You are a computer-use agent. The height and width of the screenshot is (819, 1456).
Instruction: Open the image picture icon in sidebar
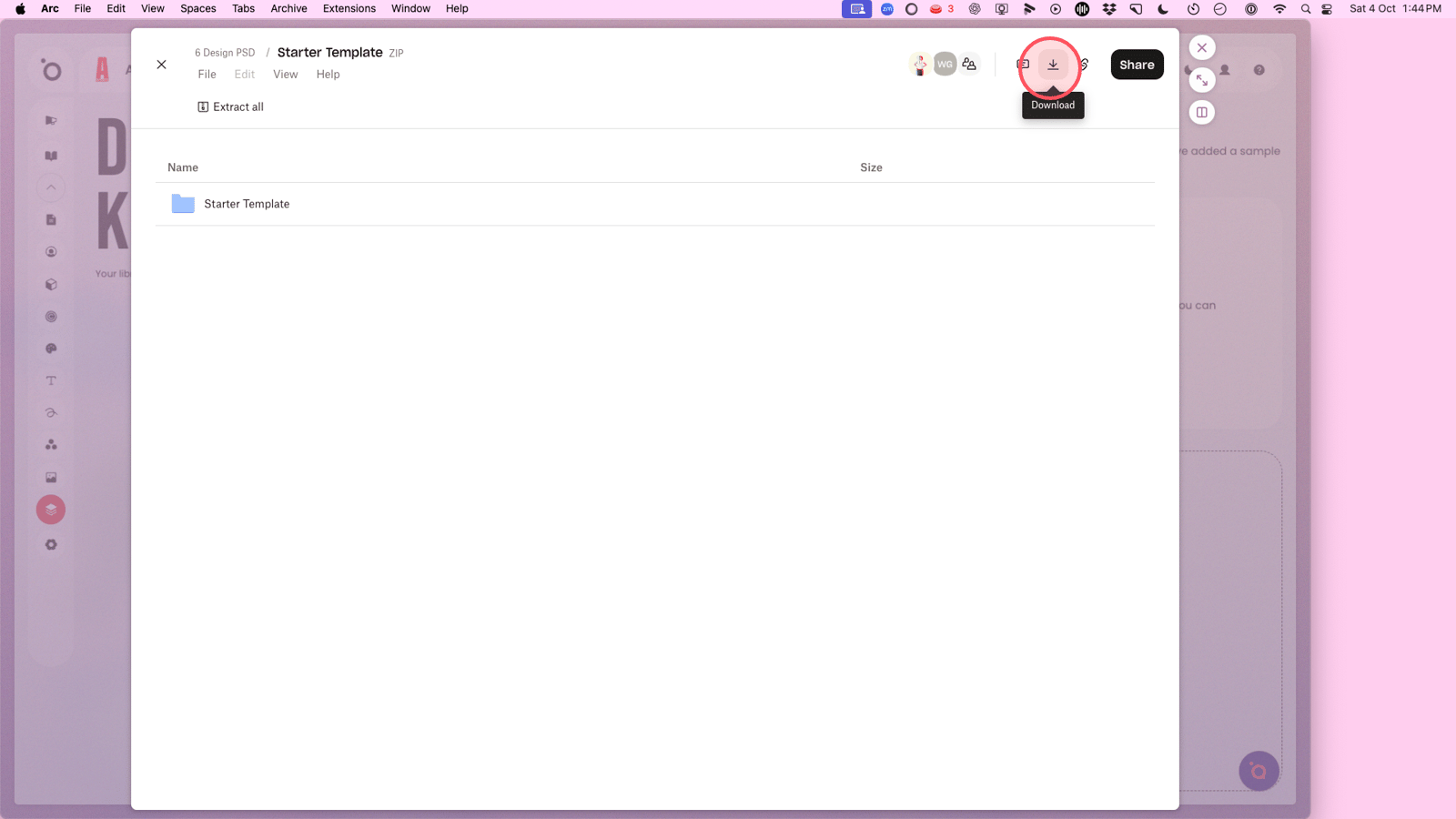pos(51,477)
